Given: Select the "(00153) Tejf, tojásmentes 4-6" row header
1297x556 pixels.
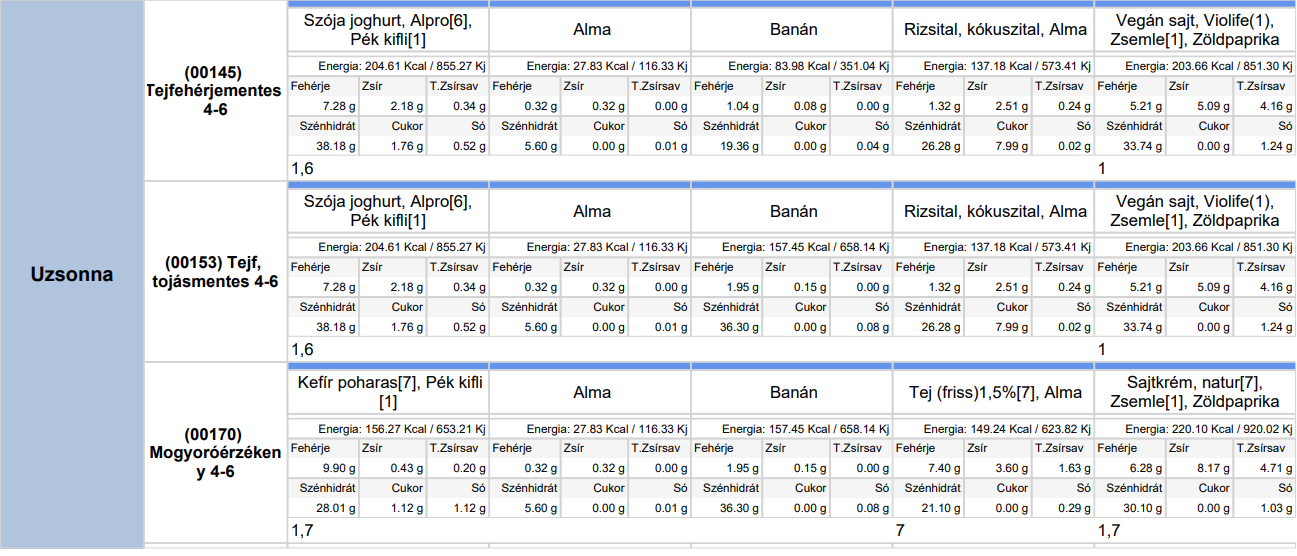Looking at the screenshot, I should [213, 272].
